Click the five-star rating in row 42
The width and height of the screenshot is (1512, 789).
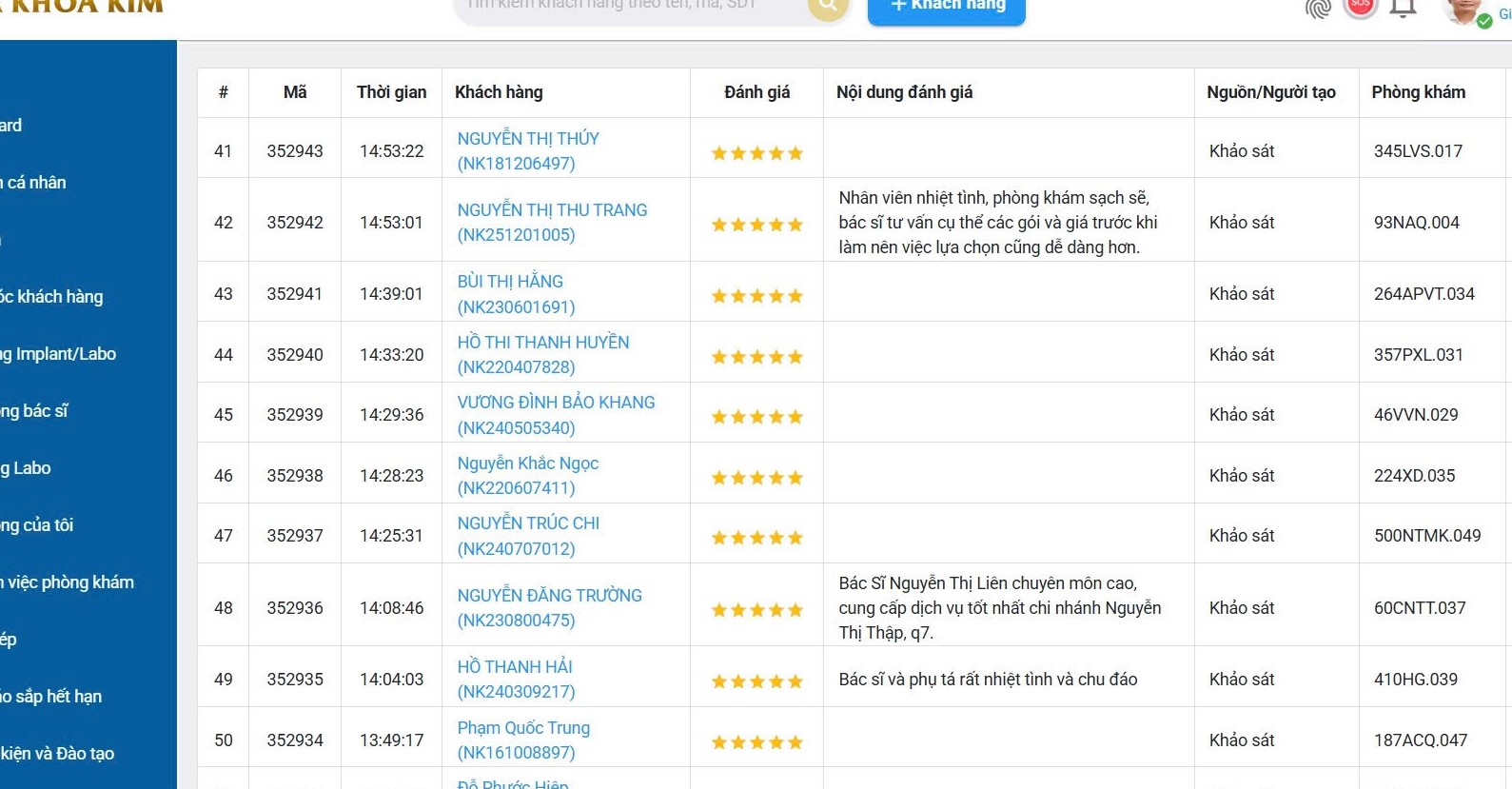(x=756, y=225)
